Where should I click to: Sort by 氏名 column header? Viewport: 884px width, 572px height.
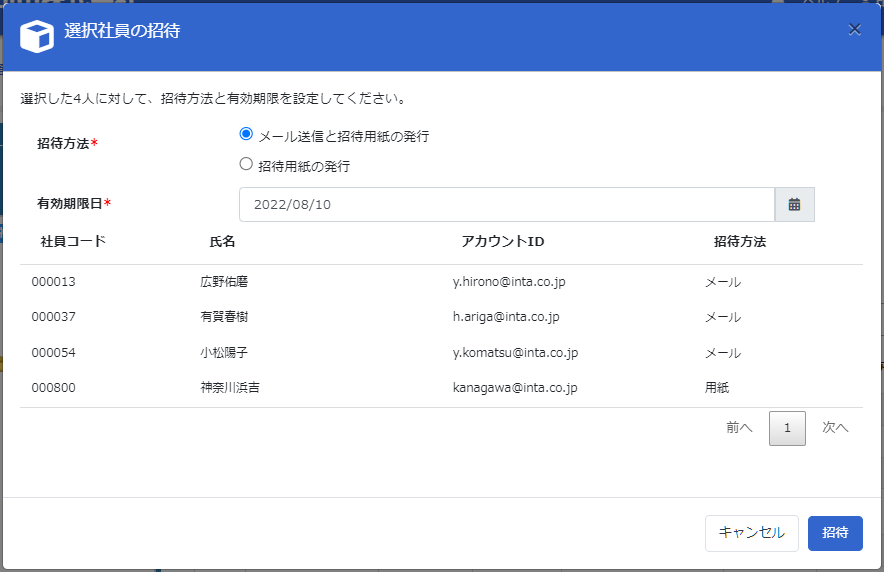tap(222, 242)
